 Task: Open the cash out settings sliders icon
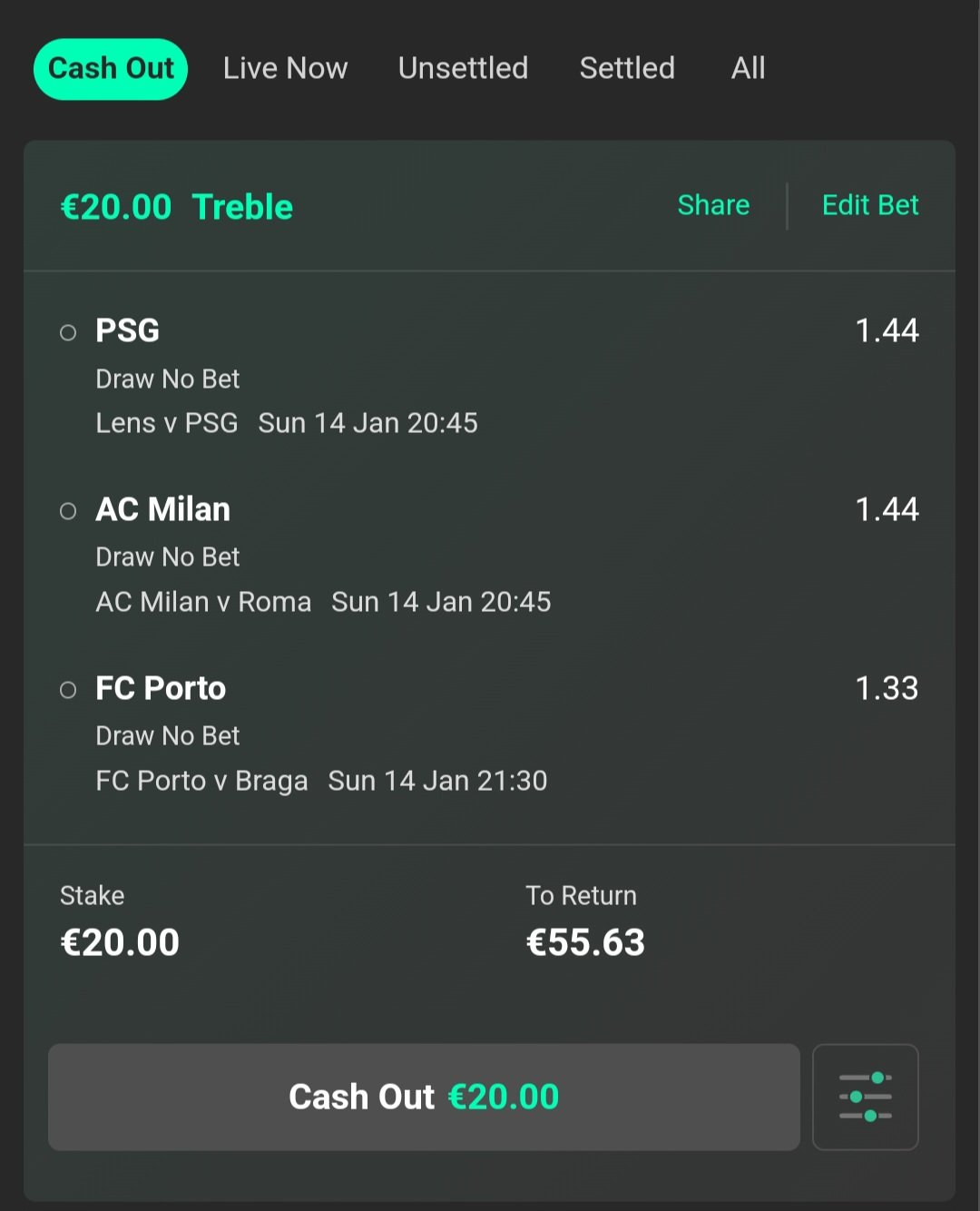tap(865, 1097)
